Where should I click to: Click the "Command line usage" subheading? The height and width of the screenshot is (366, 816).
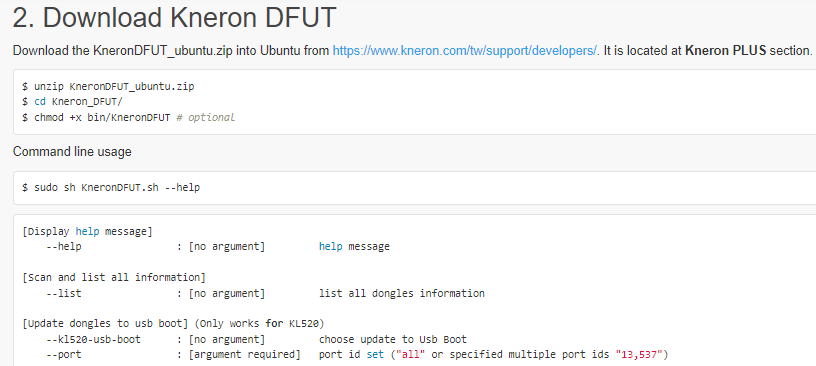click(72, 152)
